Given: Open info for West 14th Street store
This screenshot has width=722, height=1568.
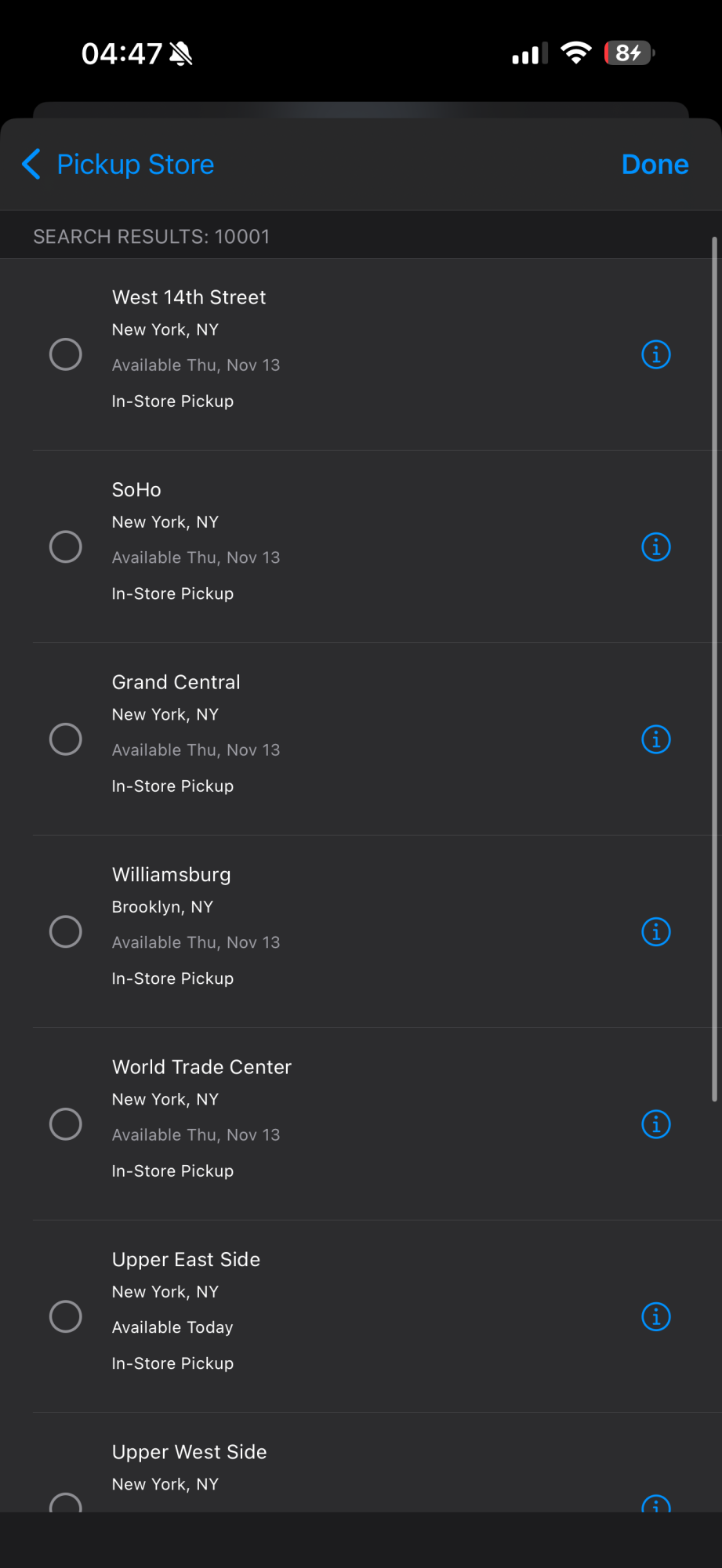Looking at the screenshot, I should click(x=655, y=354).
